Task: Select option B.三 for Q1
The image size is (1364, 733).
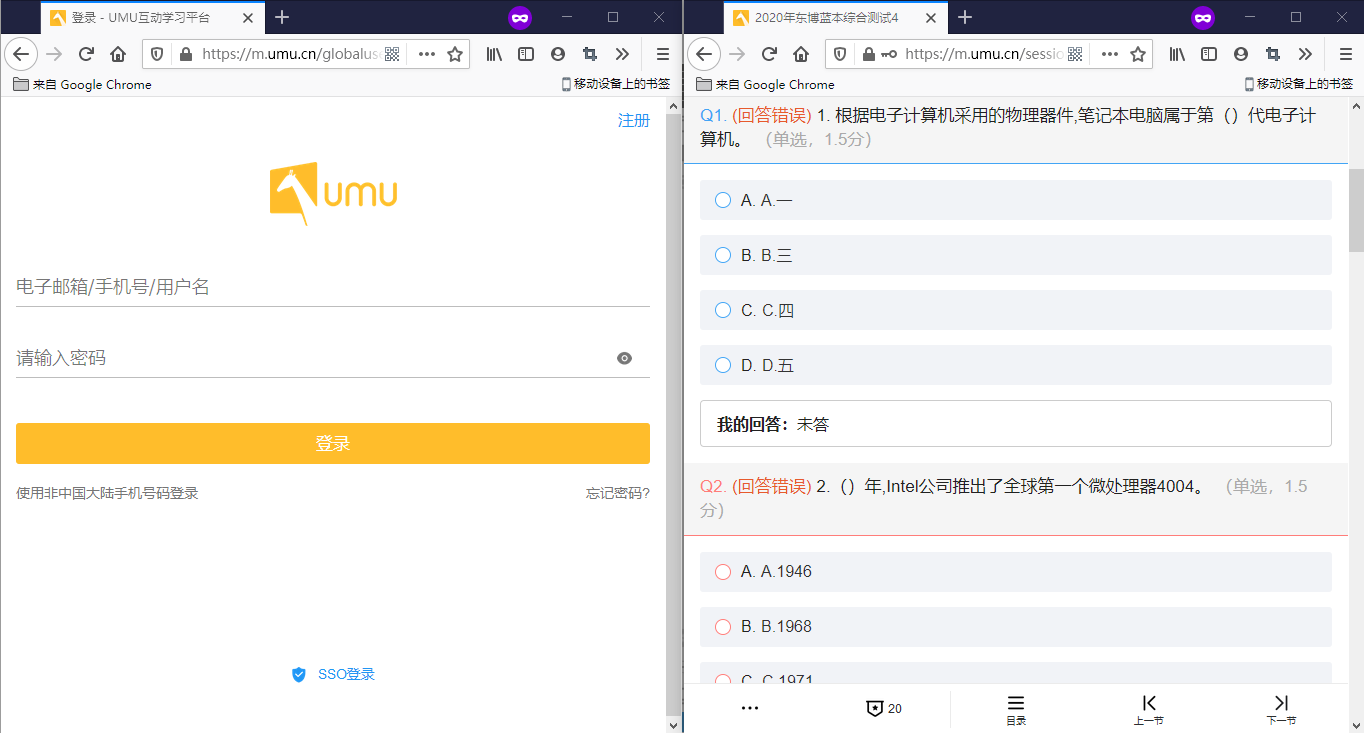Action: pyautogui.click(x=1016, y=255)
